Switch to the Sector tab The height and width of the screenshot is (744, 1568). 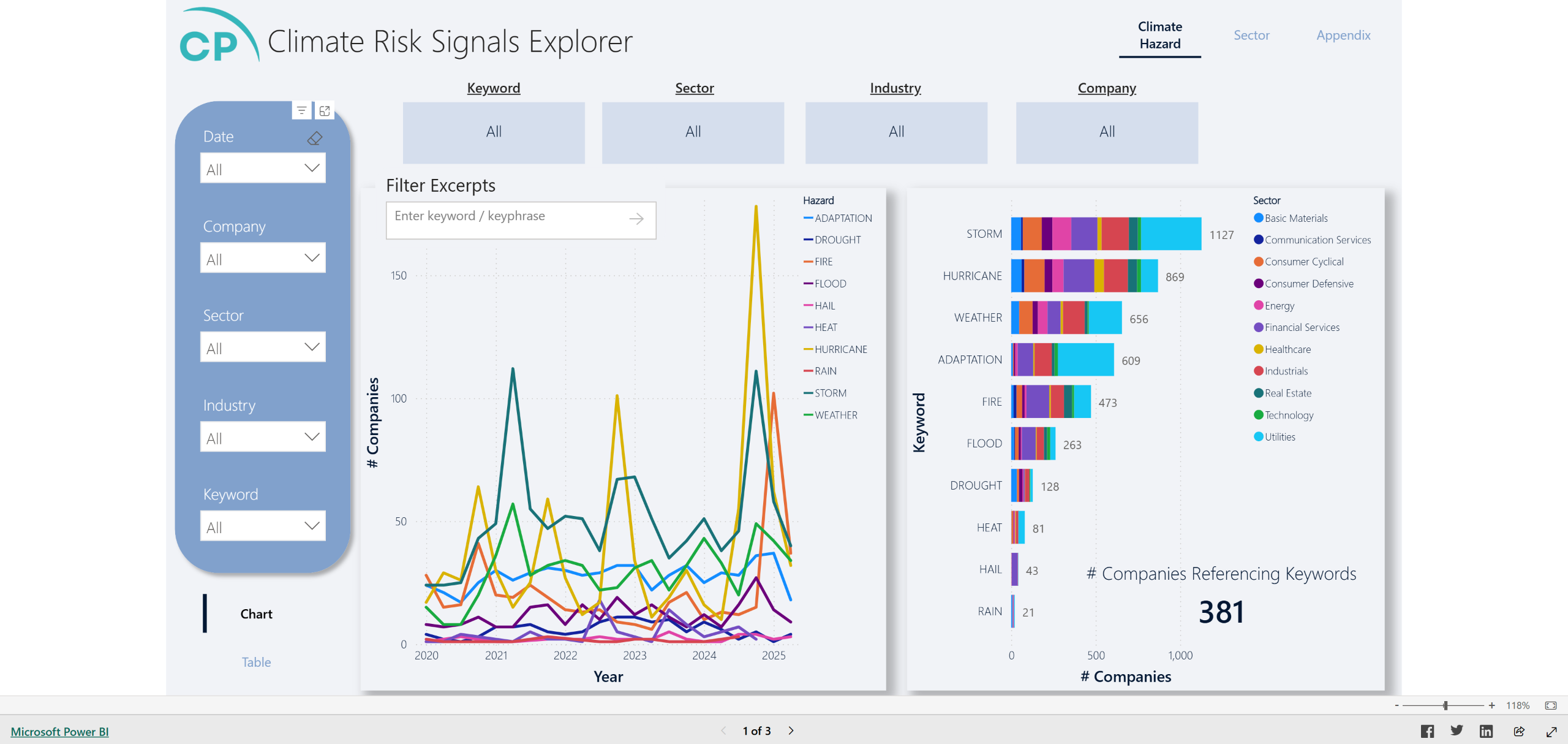point(1251,36)
